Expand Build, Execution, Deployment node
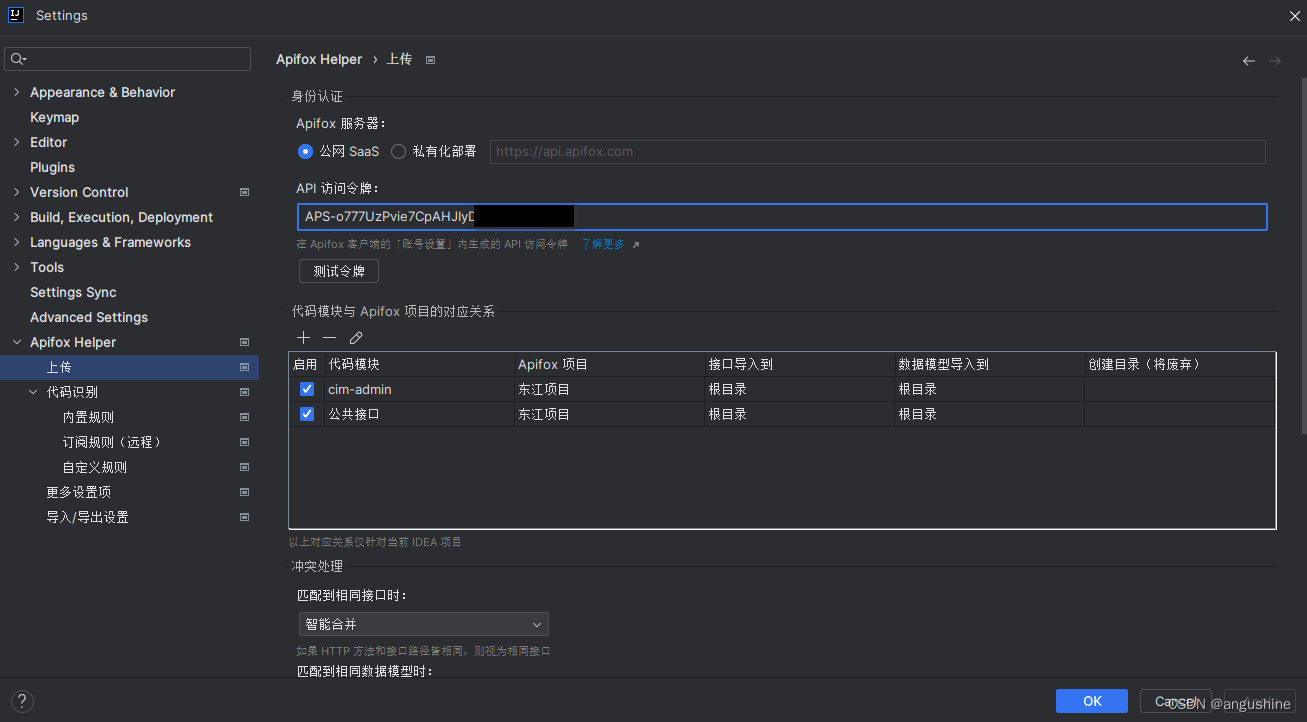The image size is (1307, 722). 16,217
